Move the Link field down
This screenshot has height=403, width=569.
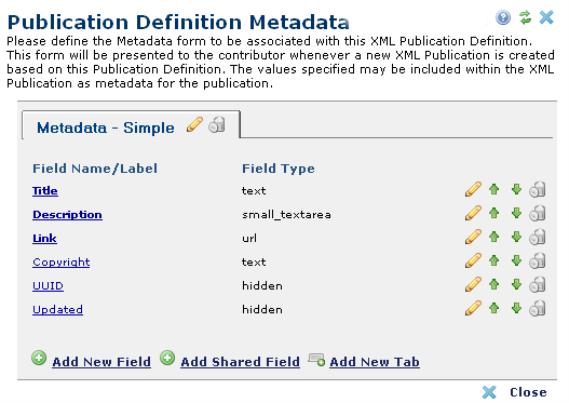pyautogui.click(x=516, y=237)
